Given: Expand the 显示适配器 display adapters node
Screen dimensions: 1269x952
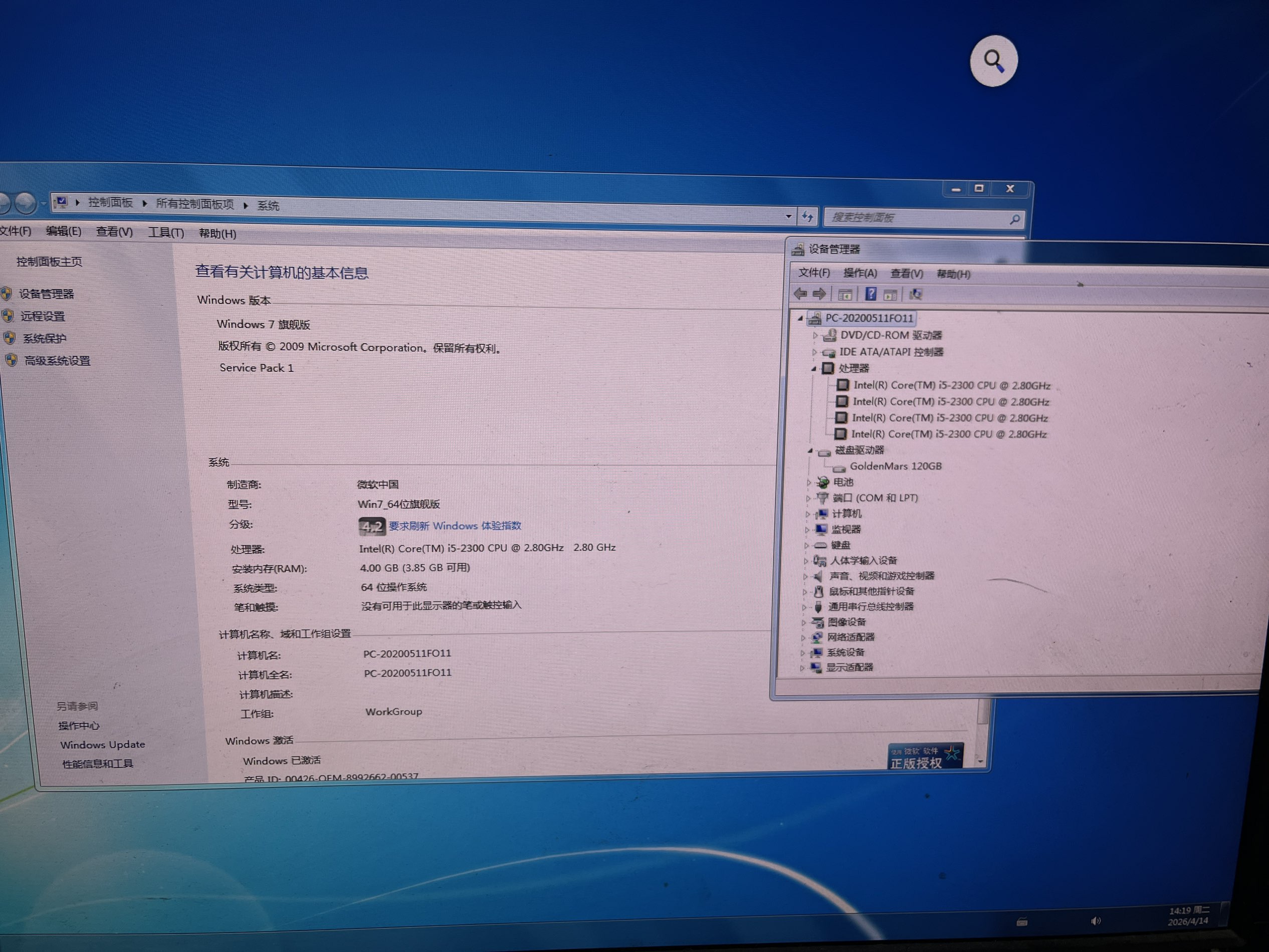Looking at the screenshot, I should pyautogui.click(x=802, y=668).
